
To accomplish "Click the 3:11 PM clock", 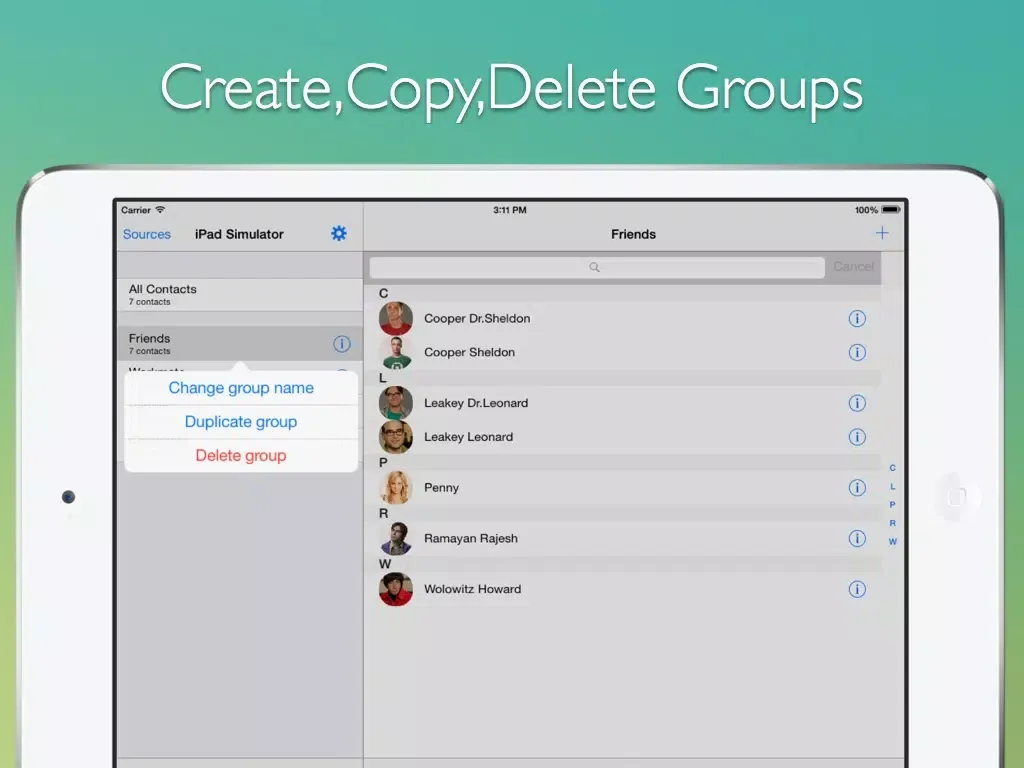I will pyautogui.click(x=509, y=210).
